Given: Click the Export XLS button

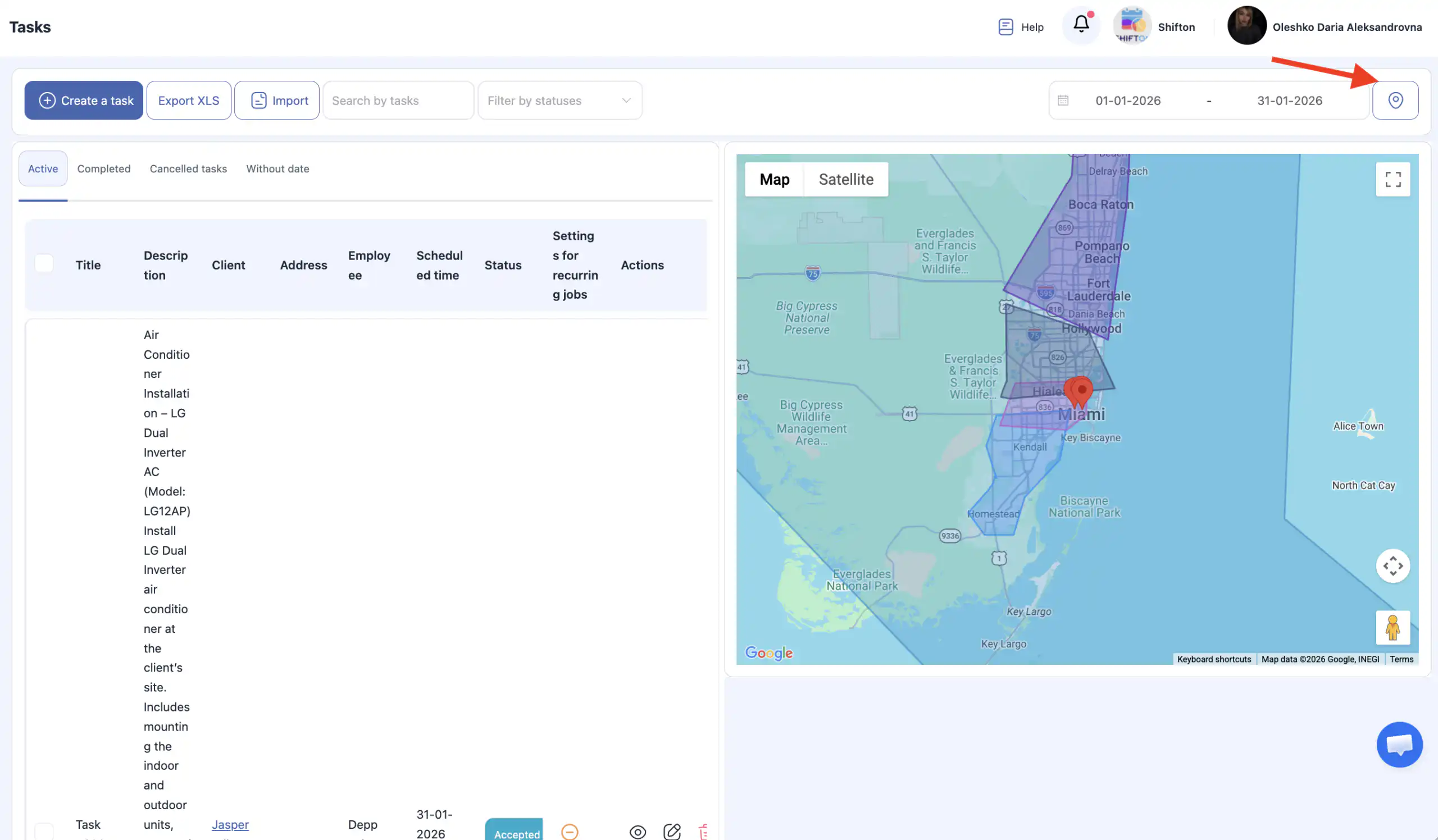Looking at the screenshot, I should (188, 101).
